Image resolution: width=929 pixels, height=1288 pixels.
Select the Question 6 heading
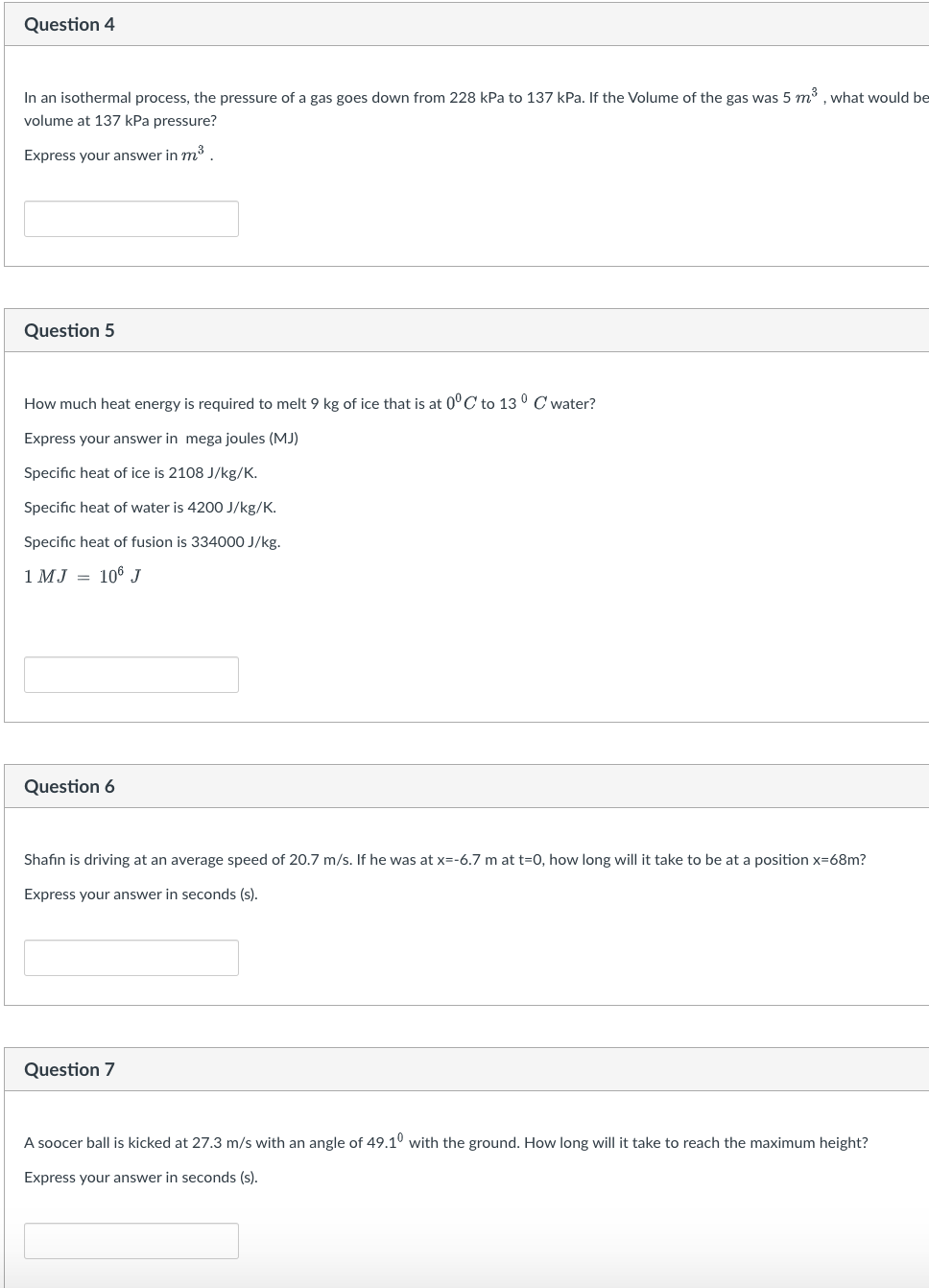point(69,787)
